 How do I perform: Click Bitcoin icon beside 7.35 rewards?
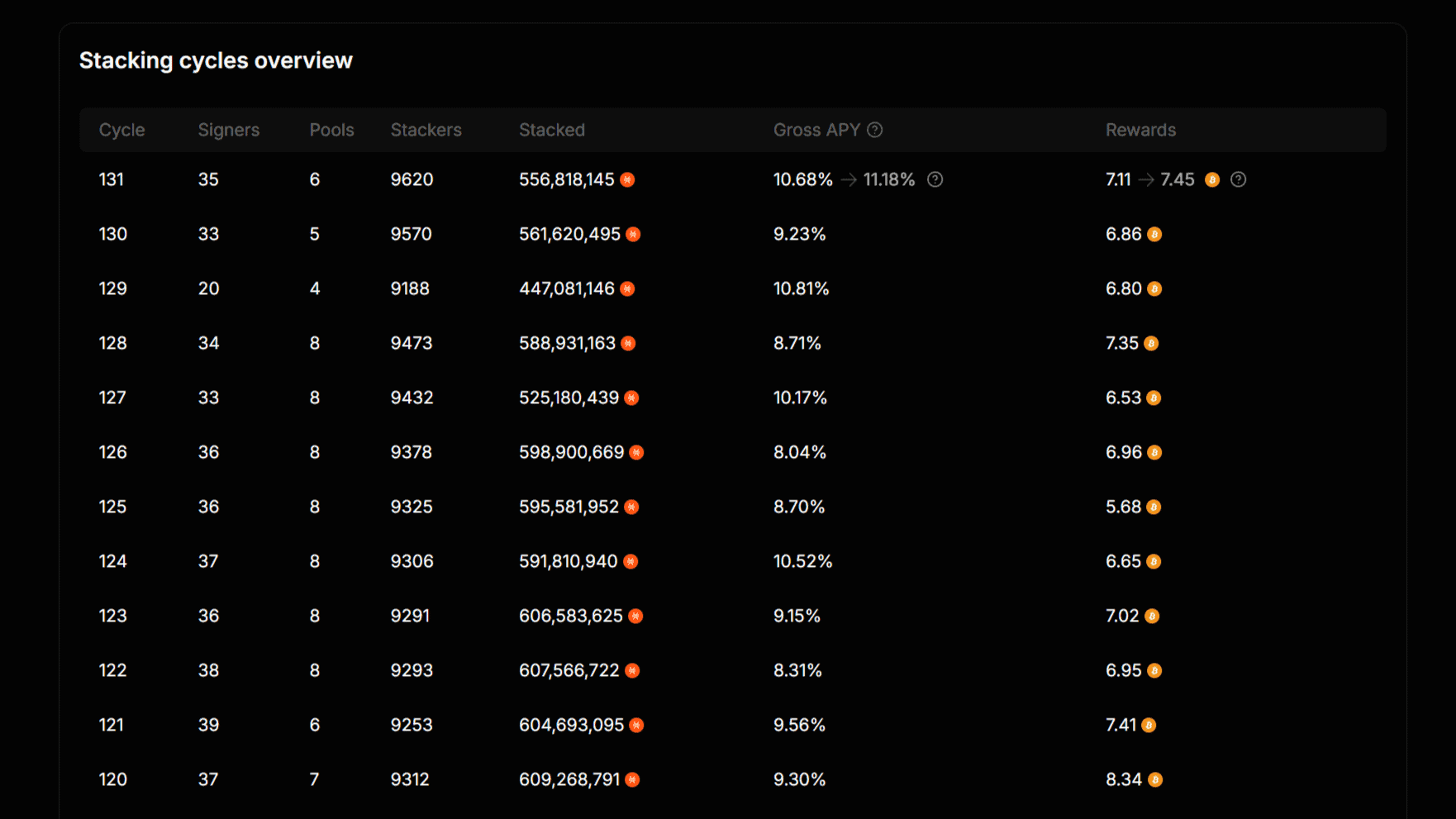point(1151,343)
